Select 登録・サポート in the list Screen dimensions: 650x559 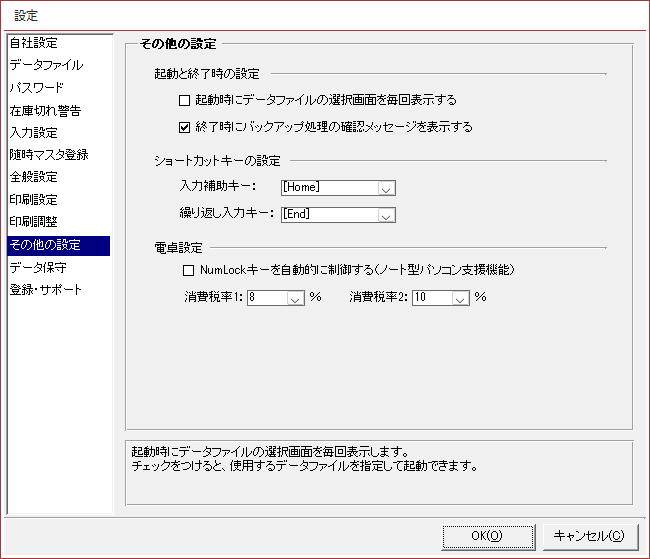tap(45, 290)
